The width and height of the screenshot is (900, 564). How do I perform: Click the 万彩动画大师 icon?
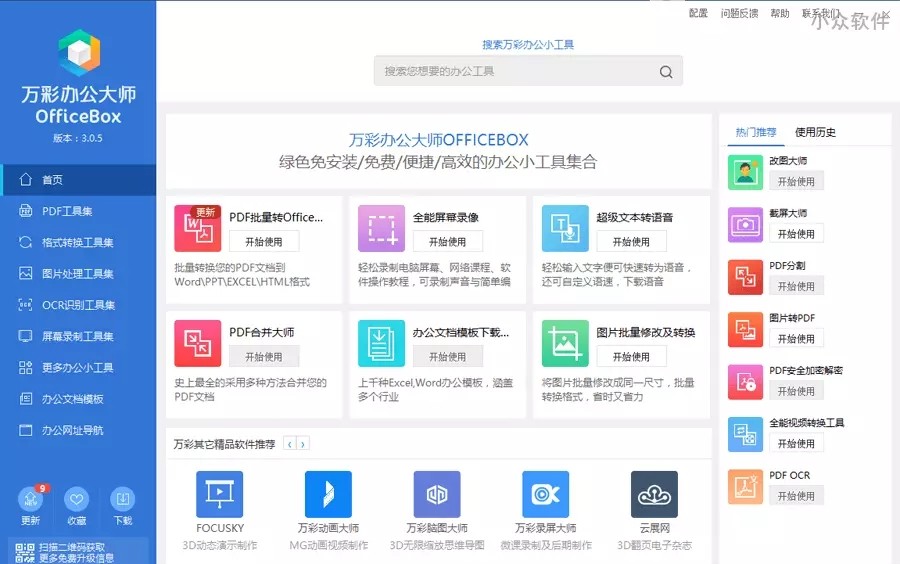coord(328,494)
